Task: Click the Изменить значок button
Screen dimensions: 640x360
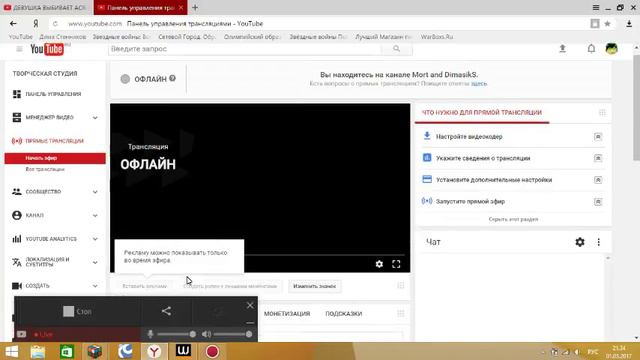Action: [x=315, y=287]
